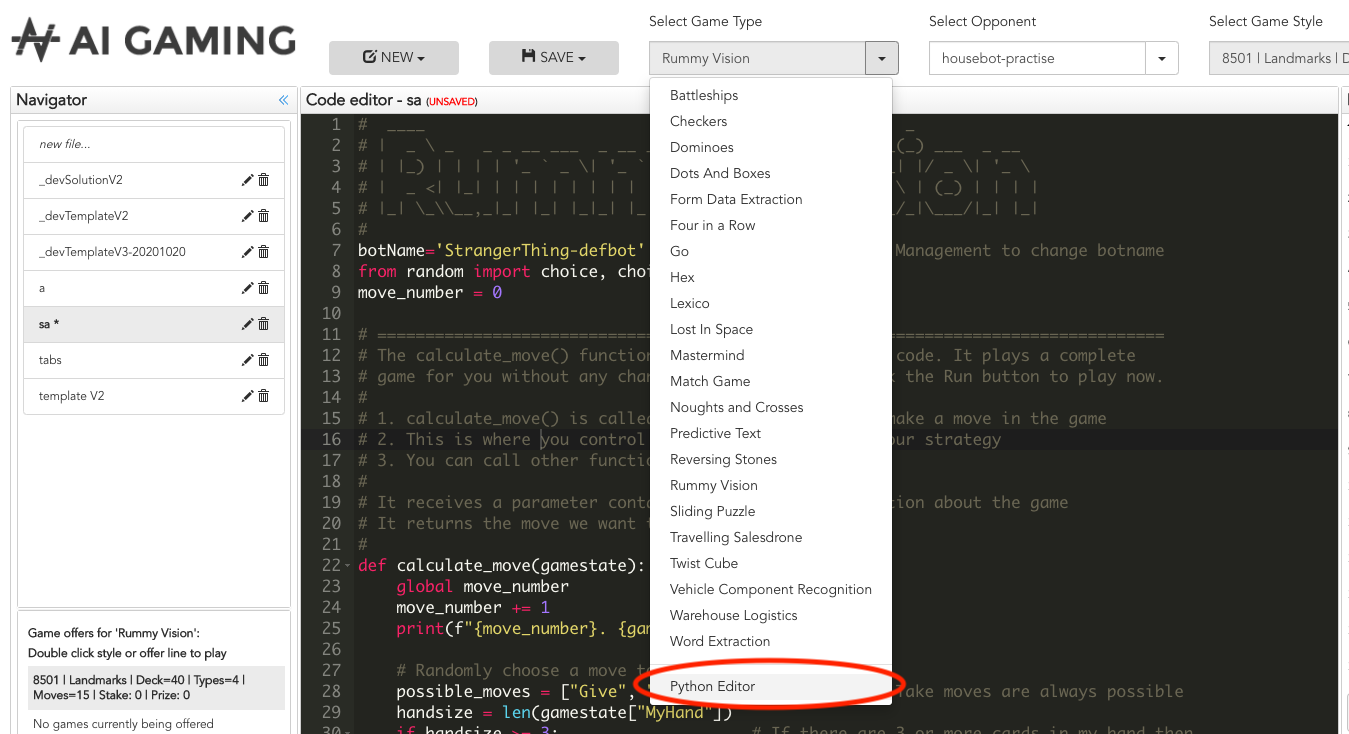This screenshot has width=1349, height=734.
Task: Select Vehicle Component Recognition option
Action: coord(770,589)
